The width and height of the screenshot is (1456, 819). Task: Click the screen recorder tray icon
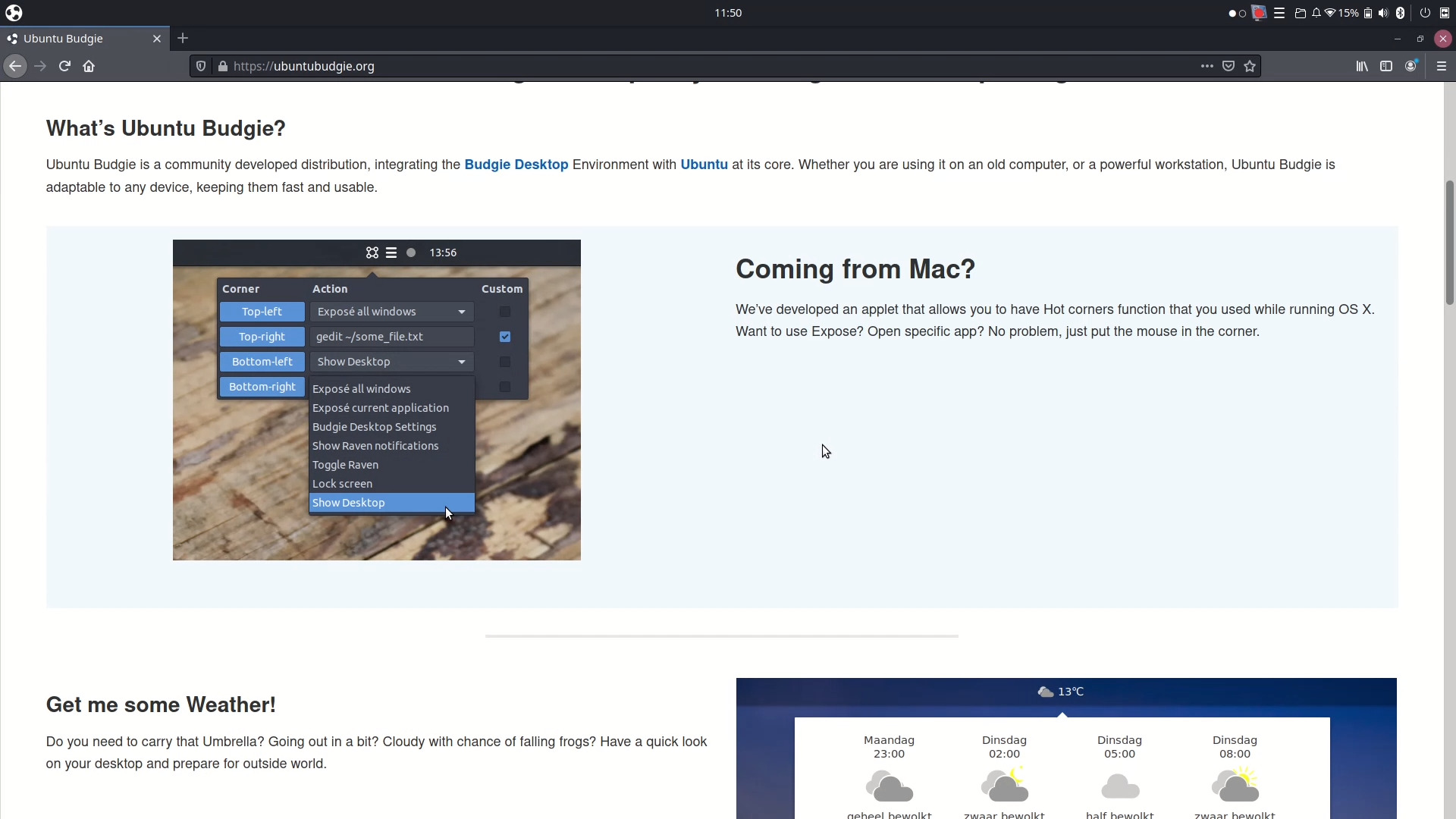1260,13
